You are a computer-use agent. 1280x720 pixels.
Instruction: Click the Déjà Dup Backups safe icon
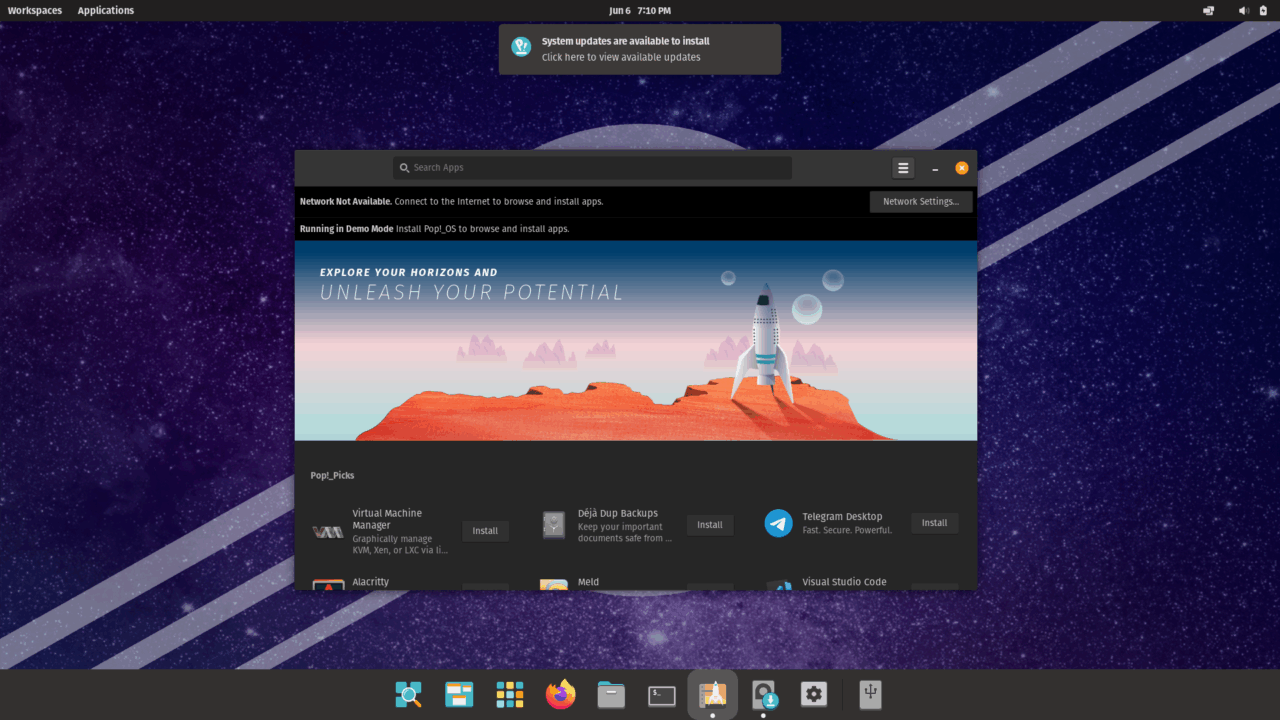coord(554,525)
